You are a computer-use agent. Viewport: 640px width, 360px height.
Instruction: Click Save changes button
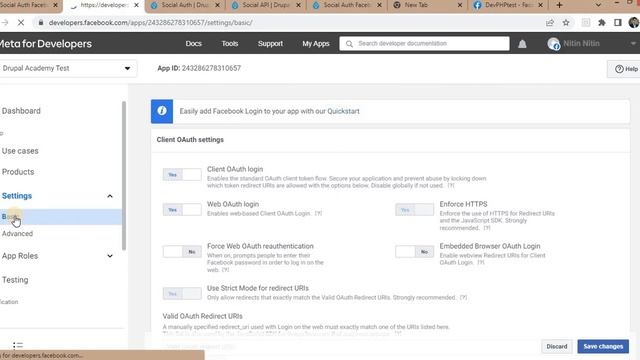click(x=603, y=347)
